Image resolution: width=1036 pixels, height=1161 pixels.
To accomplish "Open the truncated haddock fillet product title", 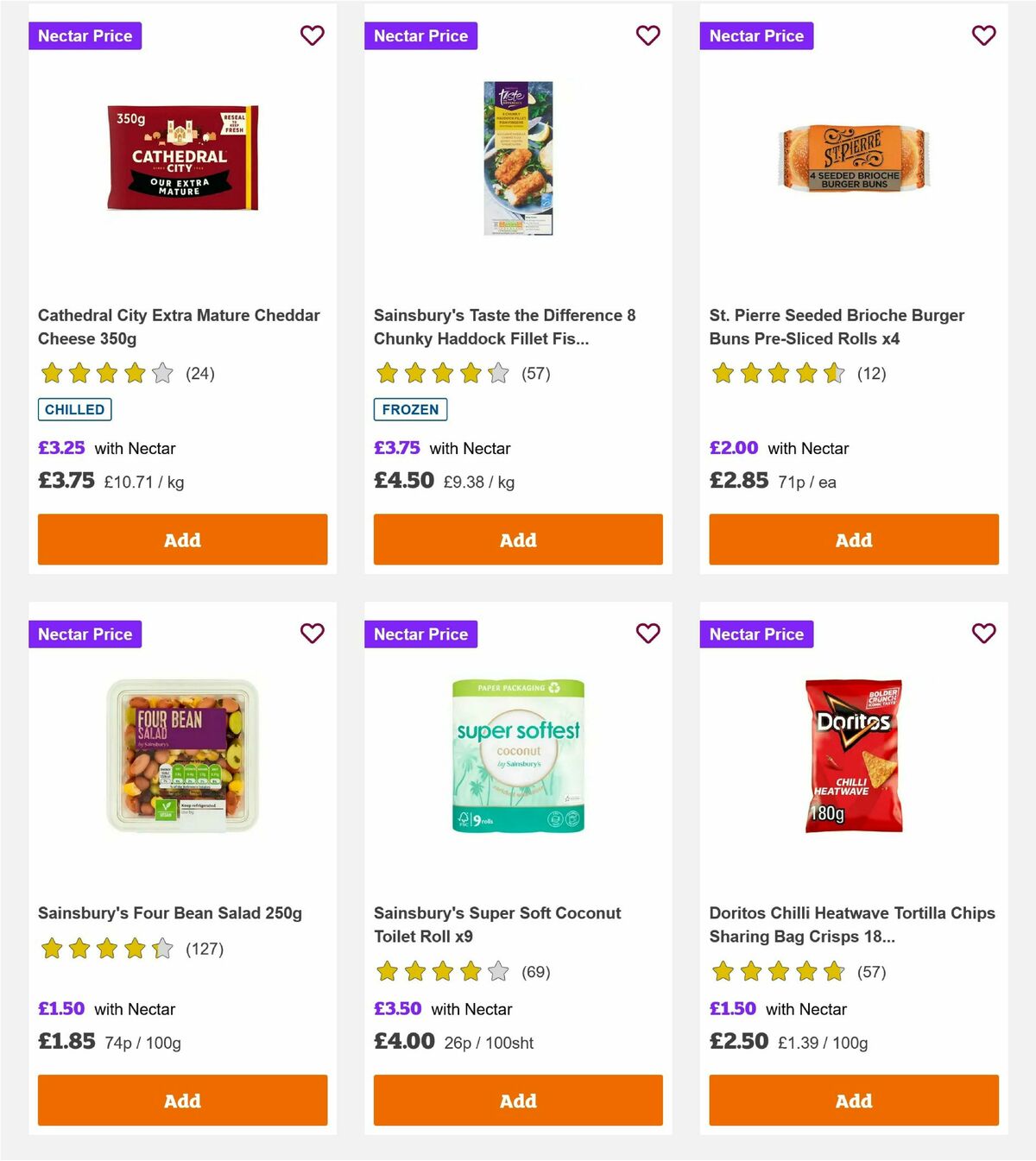I will [x=504, y=327].
